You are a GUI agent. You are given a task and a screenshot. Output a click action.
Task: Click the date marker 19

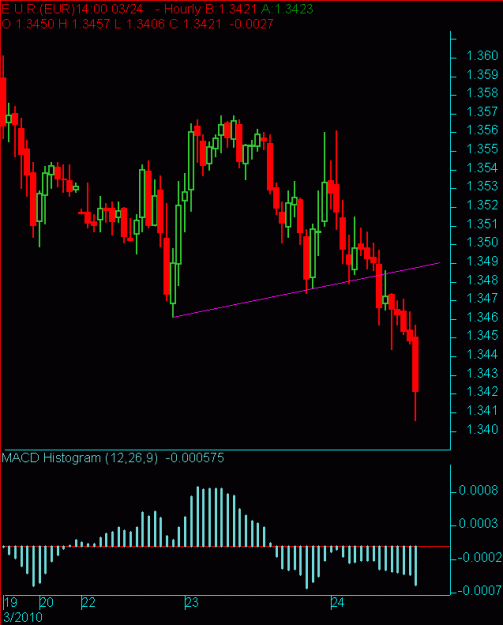point(11,602)
